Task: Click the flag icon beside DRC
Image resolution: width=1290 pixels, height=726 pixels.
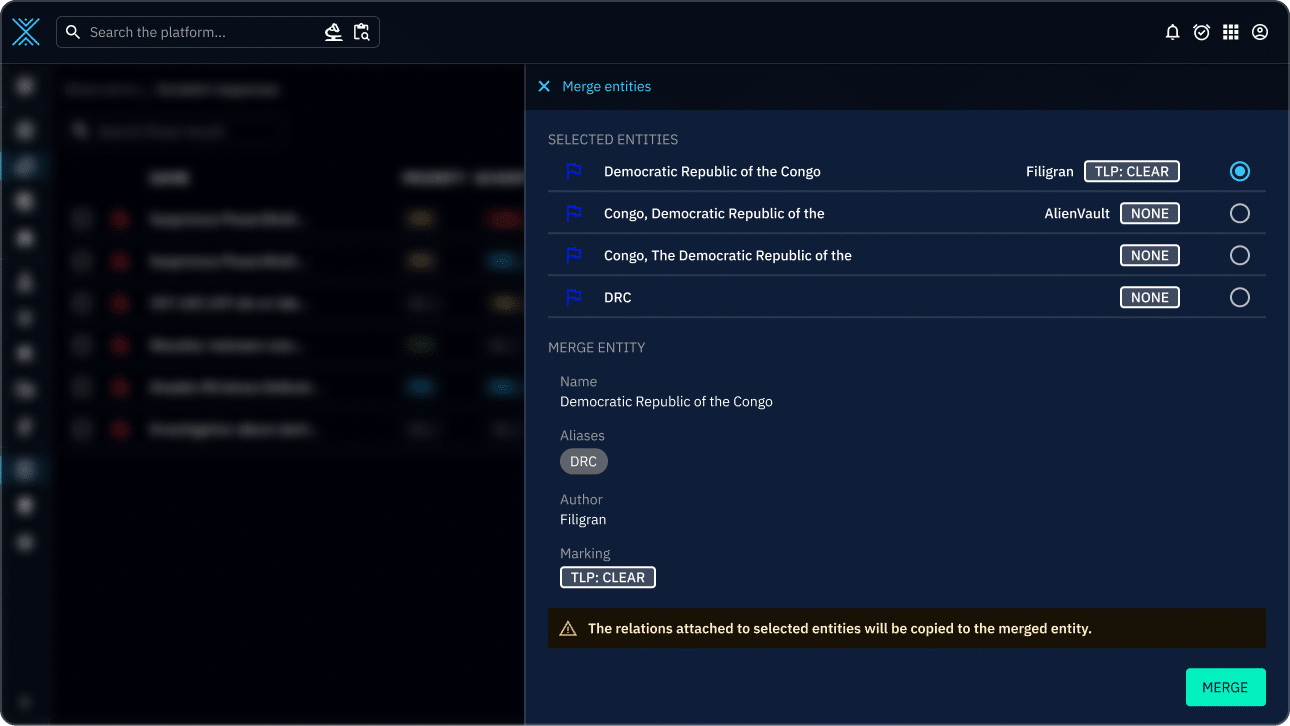Action: coord(574,298)
